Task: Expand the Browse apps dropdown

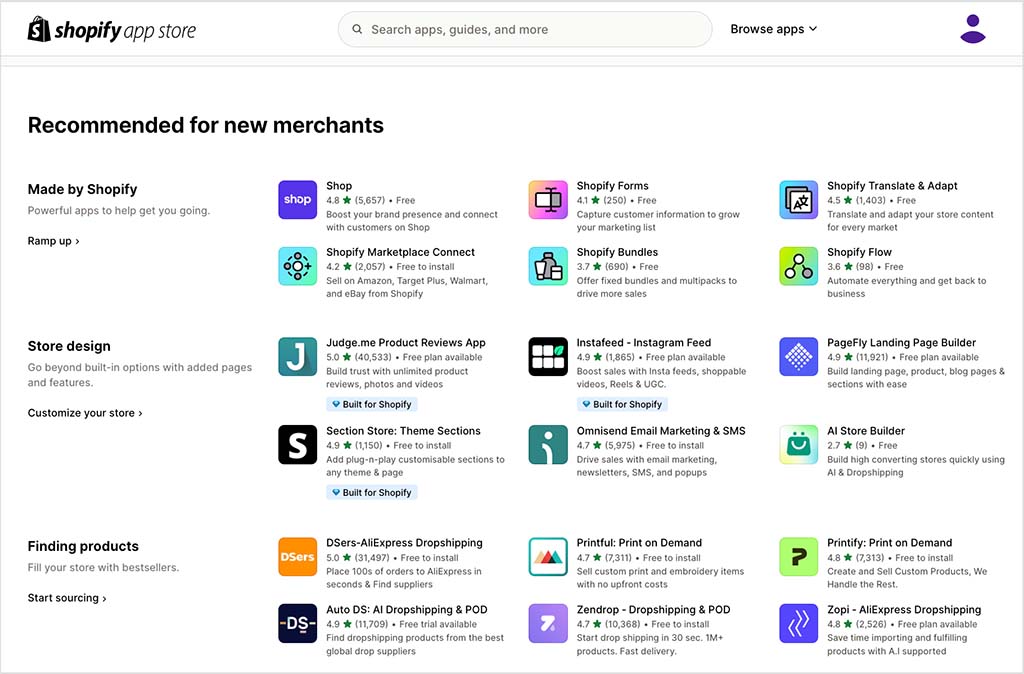Action: coord(773,29)
